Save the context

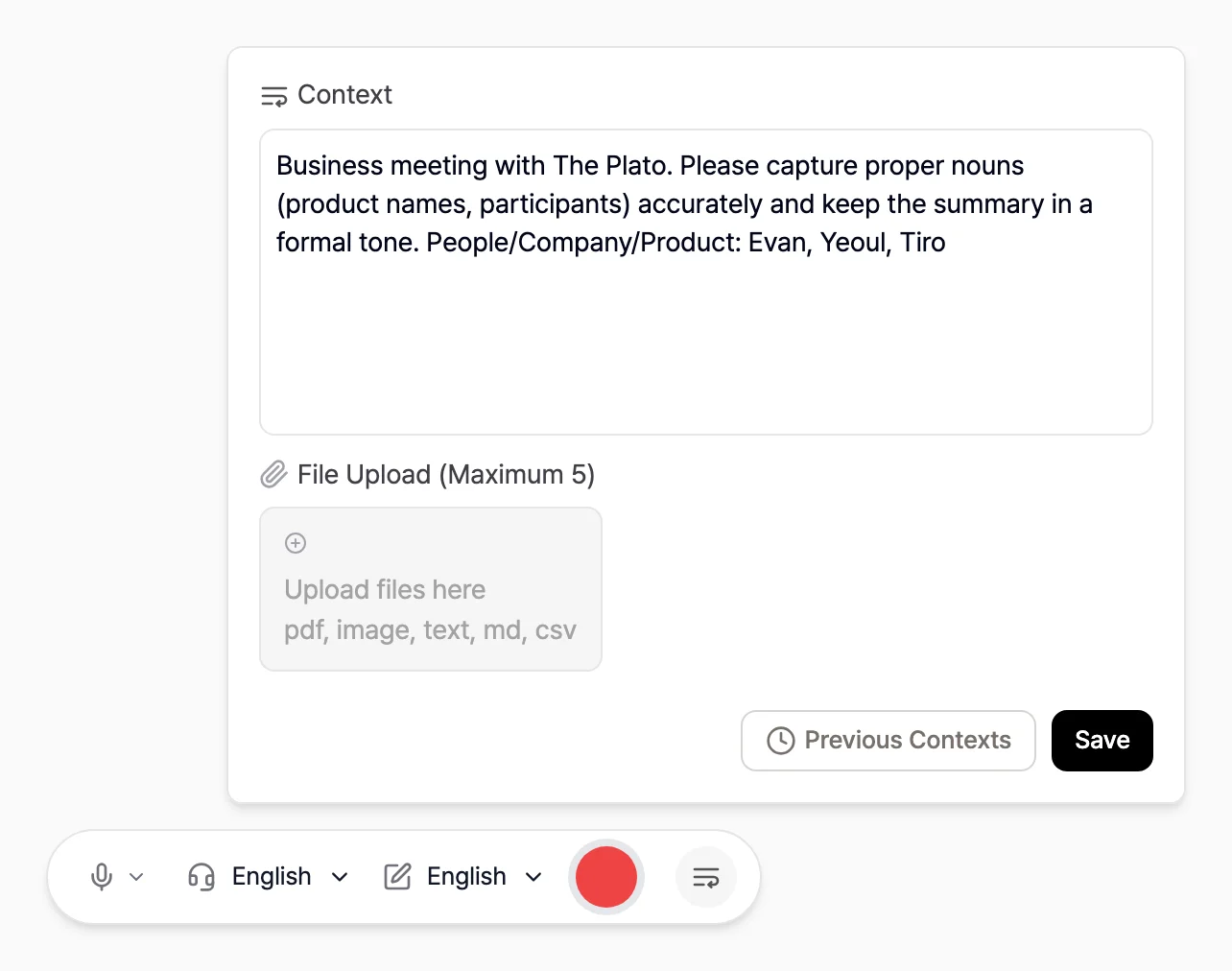1102,741
